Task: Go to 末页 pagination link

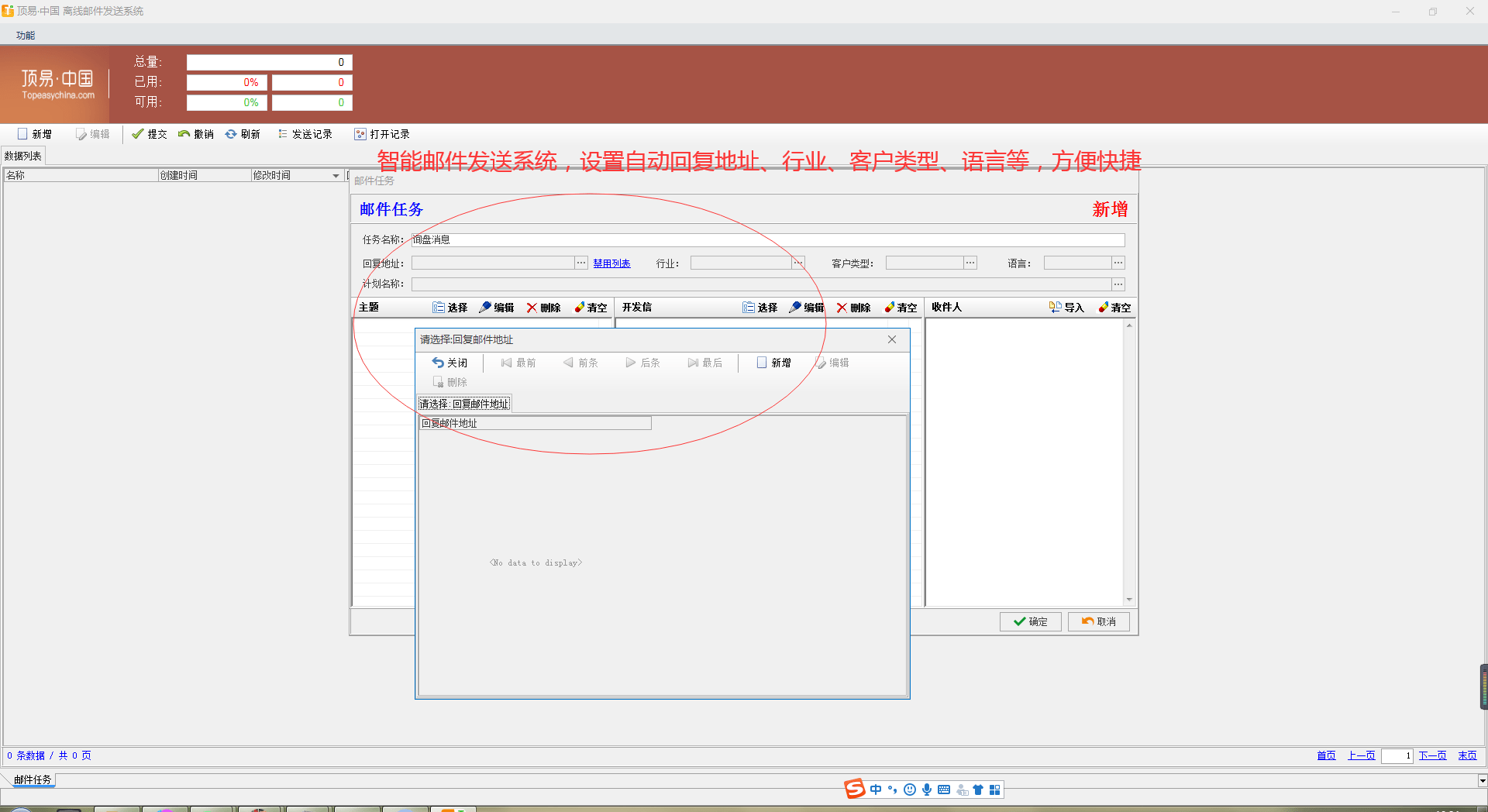Action: coord(1467,755)
